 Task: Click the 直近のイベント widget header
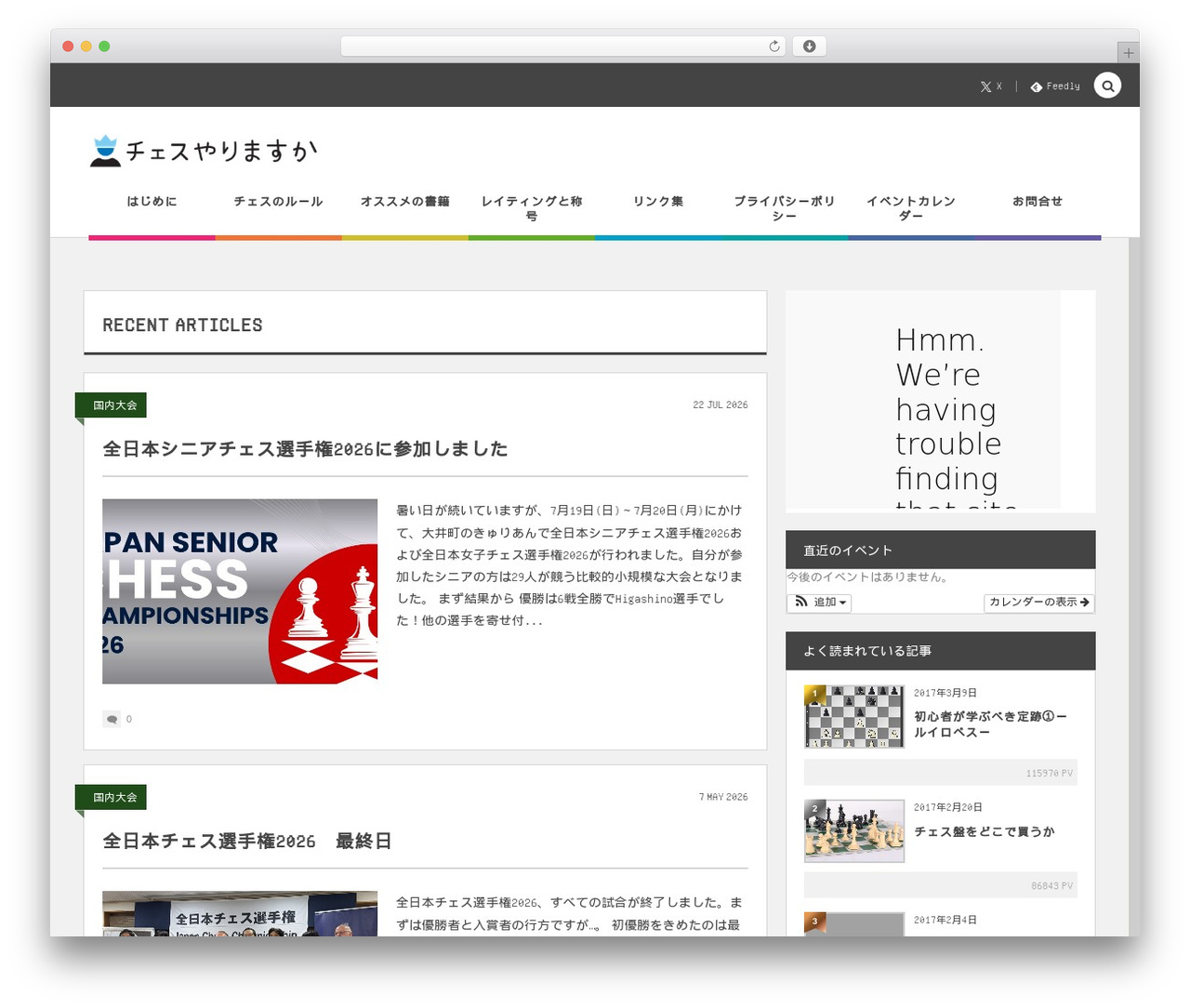point(940,550)
